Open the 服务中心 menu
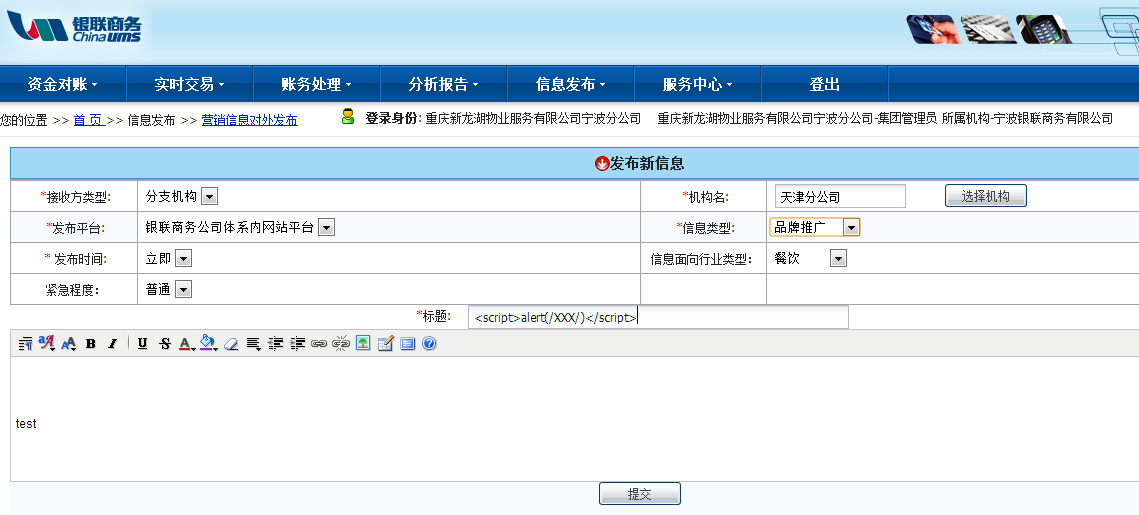The width and height of the screenshot is (1139, 515). pyautogui.click(x=697, y=84)
